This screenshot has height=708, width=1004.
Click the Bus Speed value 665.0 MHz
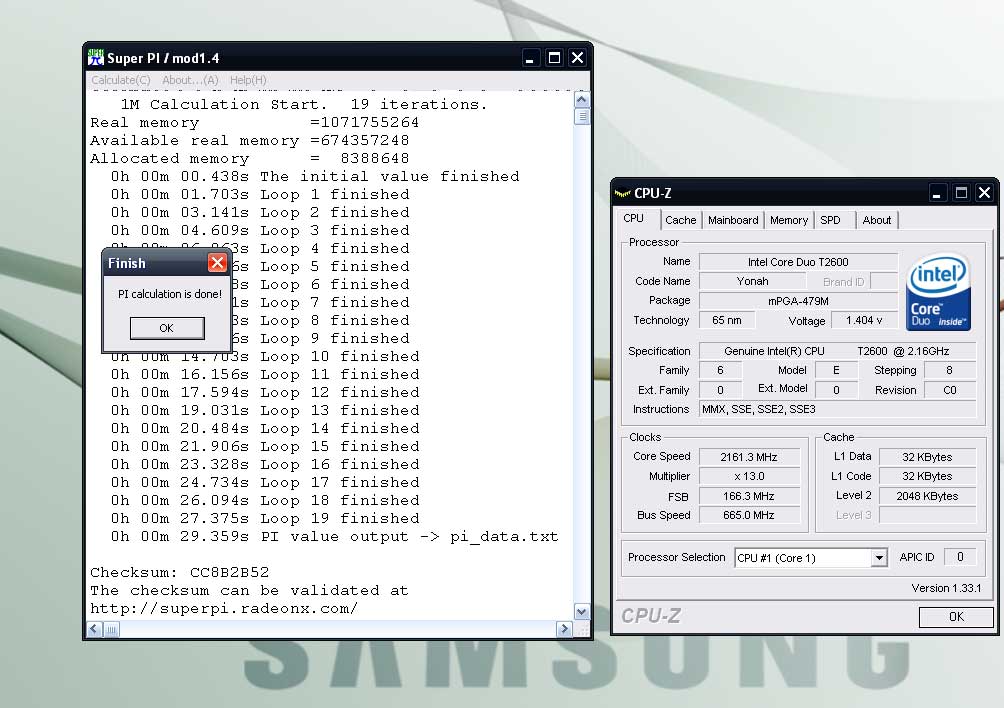(749, 515)
